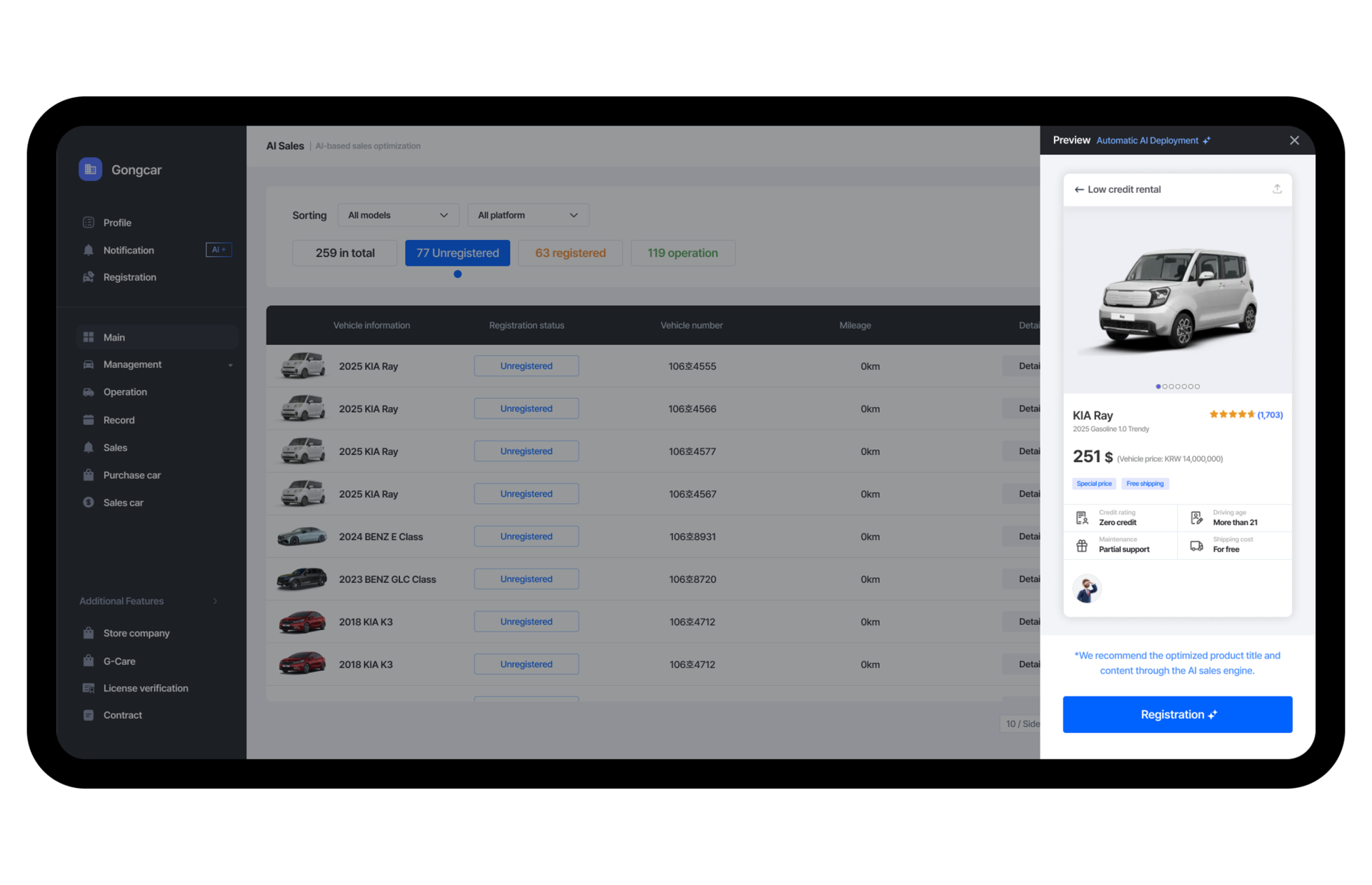Open the All models dropdown
The height and width of the screenshot is (885, 1372).
pyautogui.click(x=398, y=215)
